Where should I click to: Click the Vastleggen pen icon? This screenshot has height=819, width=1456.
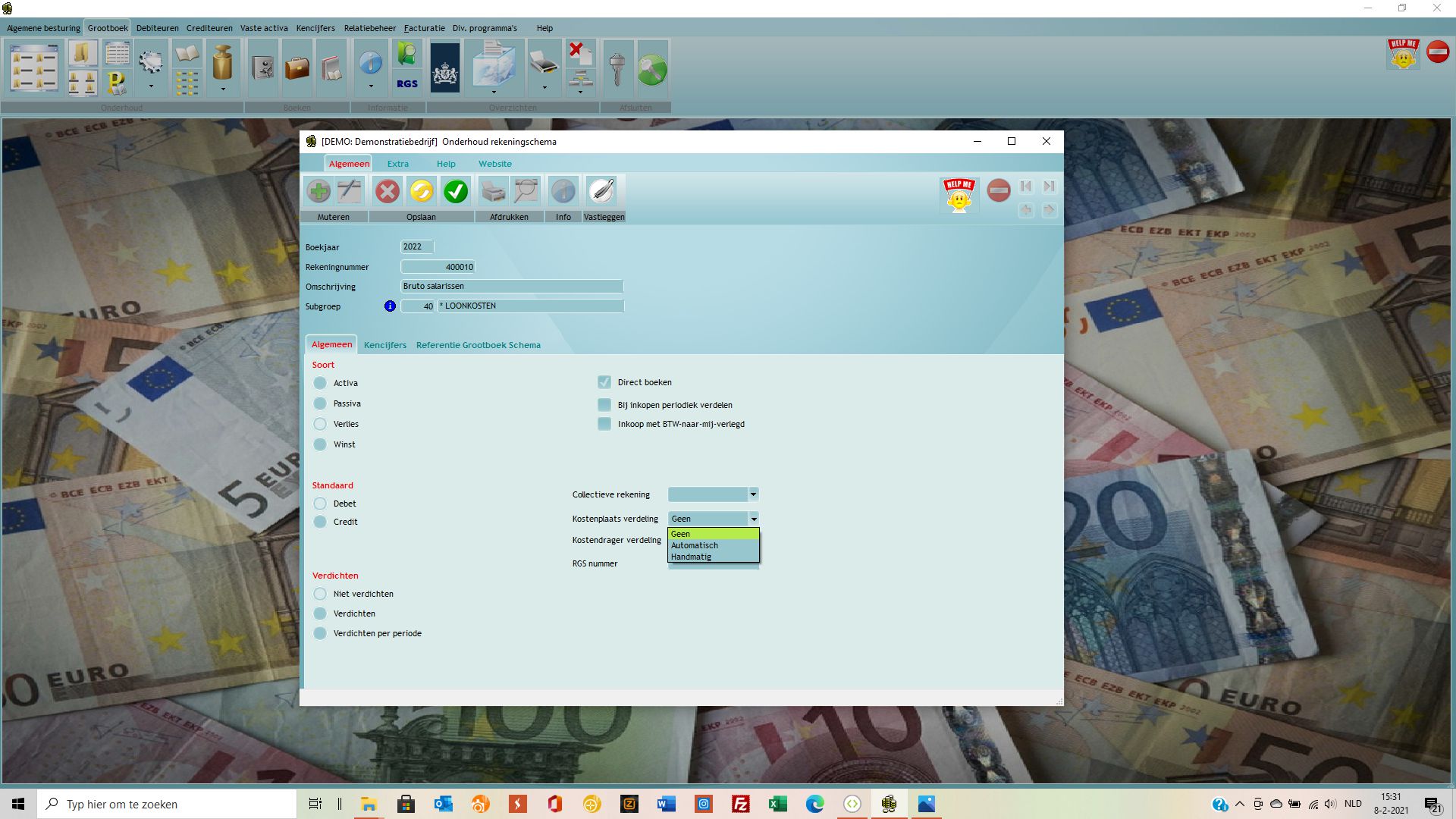[601, 191]
